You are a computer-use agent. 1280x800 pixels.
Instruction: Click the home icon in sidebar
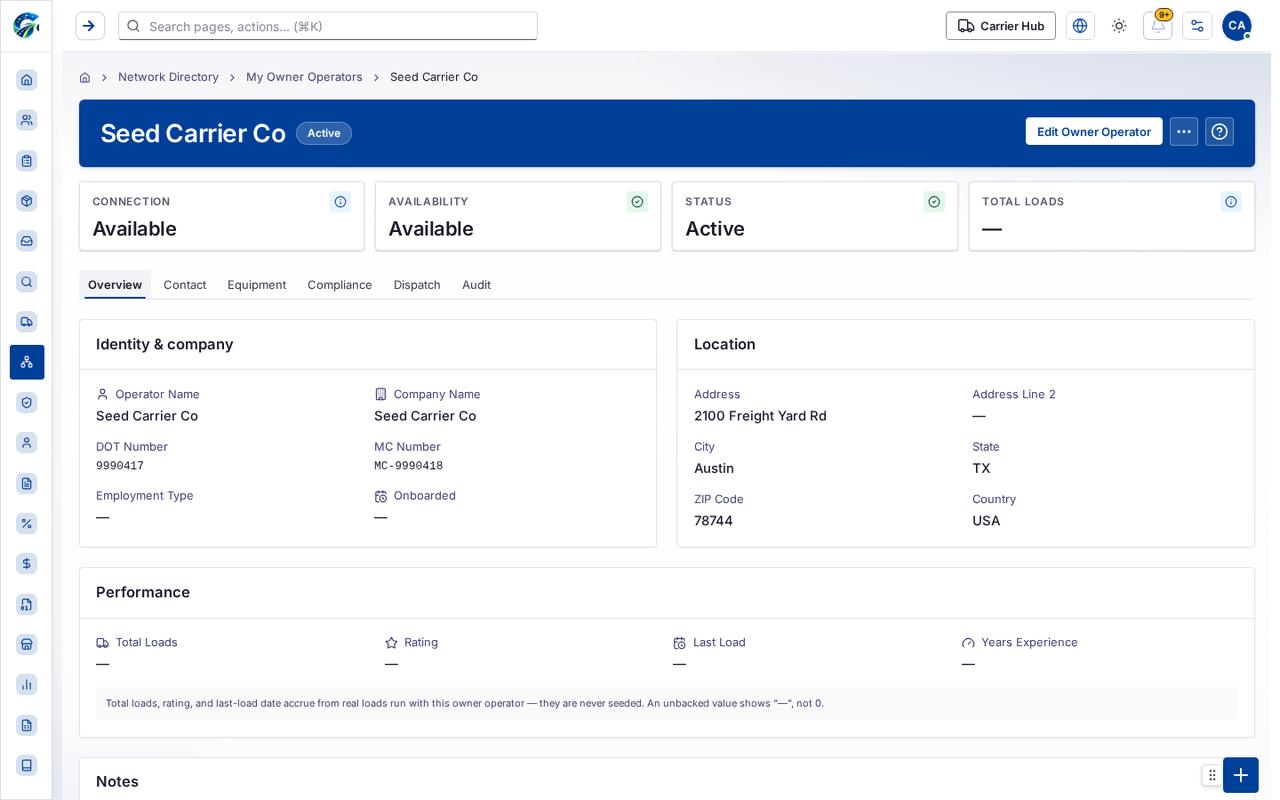pos(27,80)
